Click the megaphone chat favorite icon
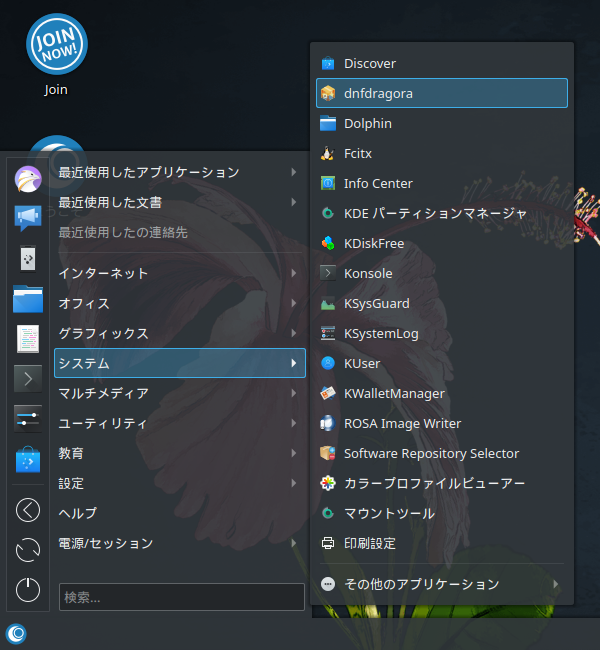The height and width of the screenshot is (650, 600). 28,218
